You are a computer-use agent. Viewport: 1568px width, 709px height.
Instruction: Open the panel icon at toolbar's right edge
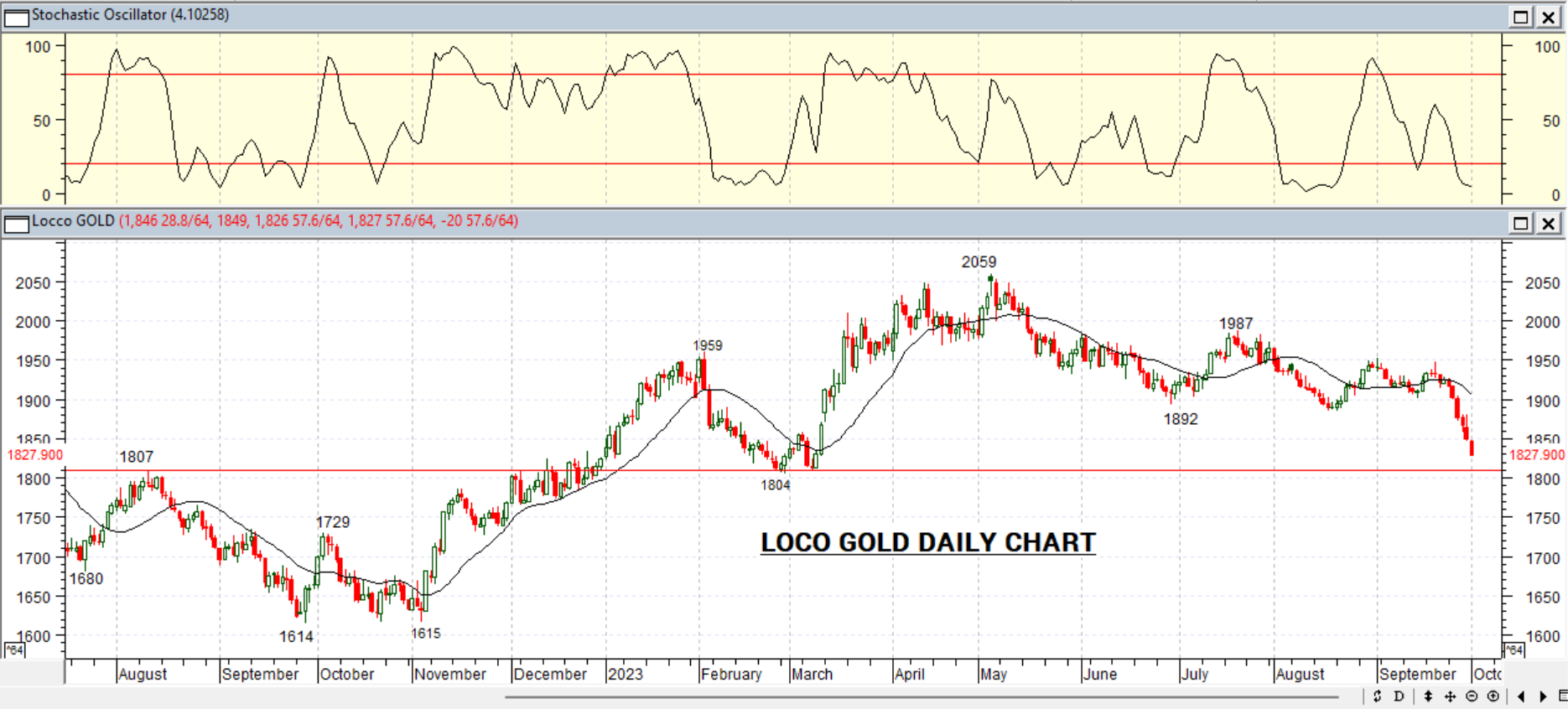click(x=1563, y=696)
